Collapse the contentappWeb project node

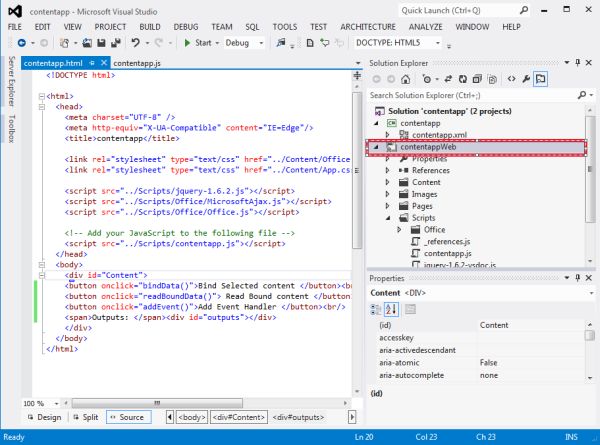(377, 147)
